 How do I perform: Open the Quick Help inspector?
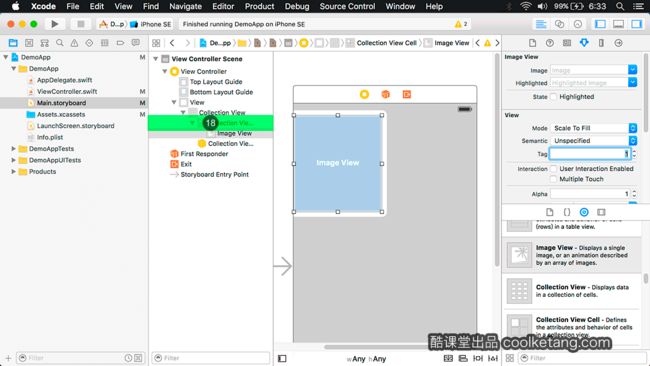(550, 43)
